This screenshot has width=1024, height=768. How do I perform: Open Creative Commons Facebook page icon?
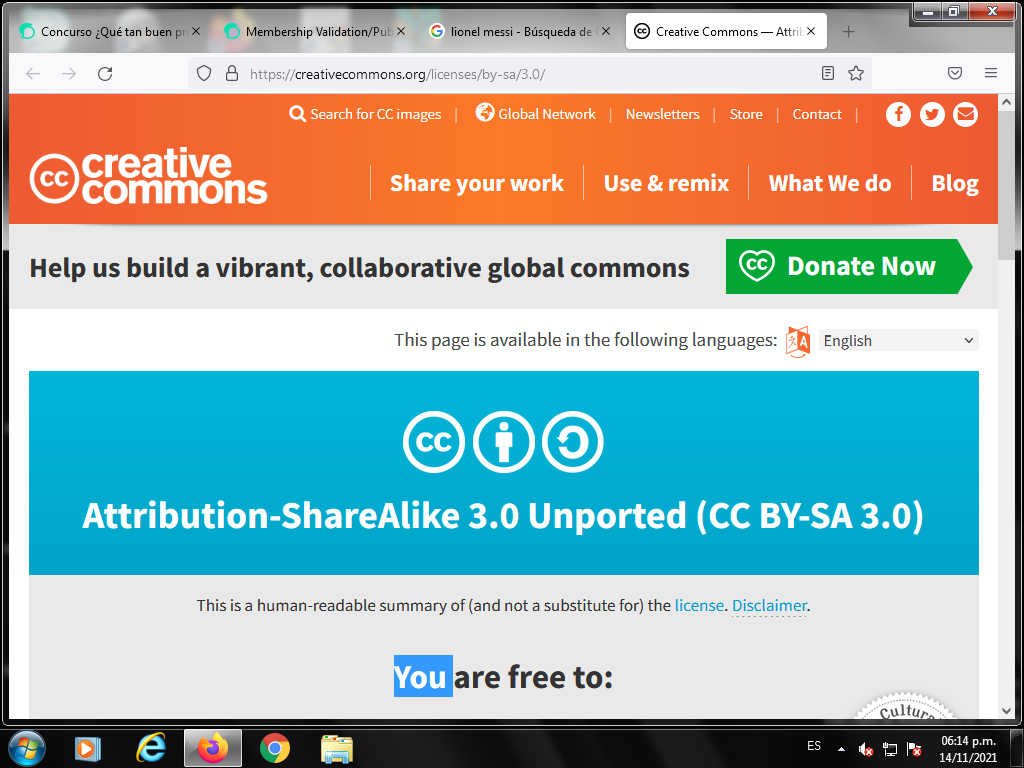(x=898, y=114)
